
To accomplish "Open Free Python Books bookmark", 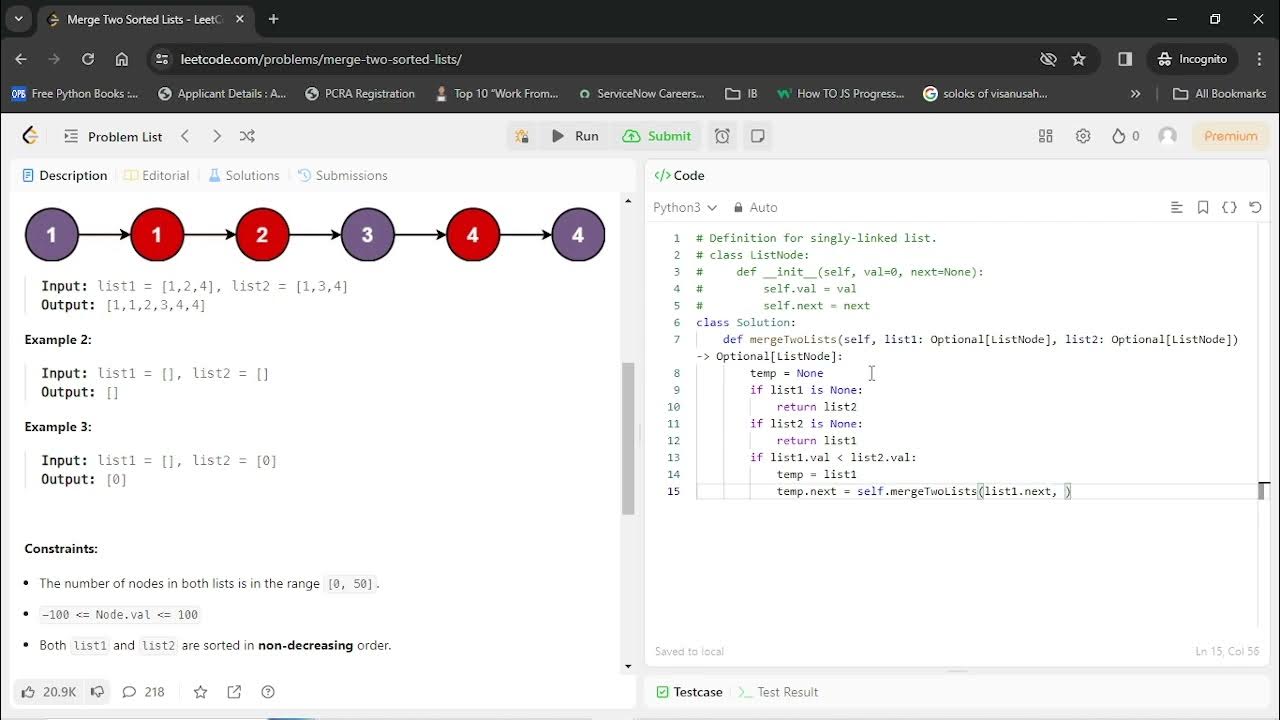I will pyautogui.click(x=75, y=93).
